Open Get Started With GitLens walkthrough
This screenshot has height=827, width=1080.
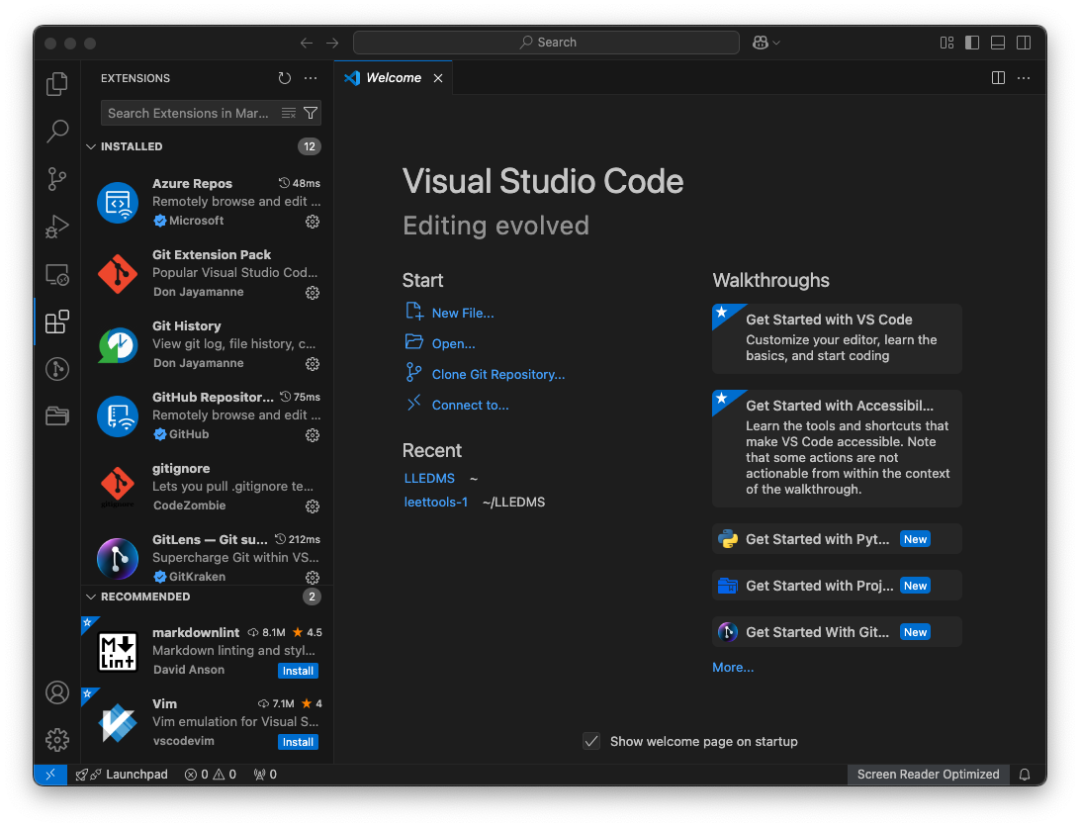pyautogui.click(x=837, y=632)
